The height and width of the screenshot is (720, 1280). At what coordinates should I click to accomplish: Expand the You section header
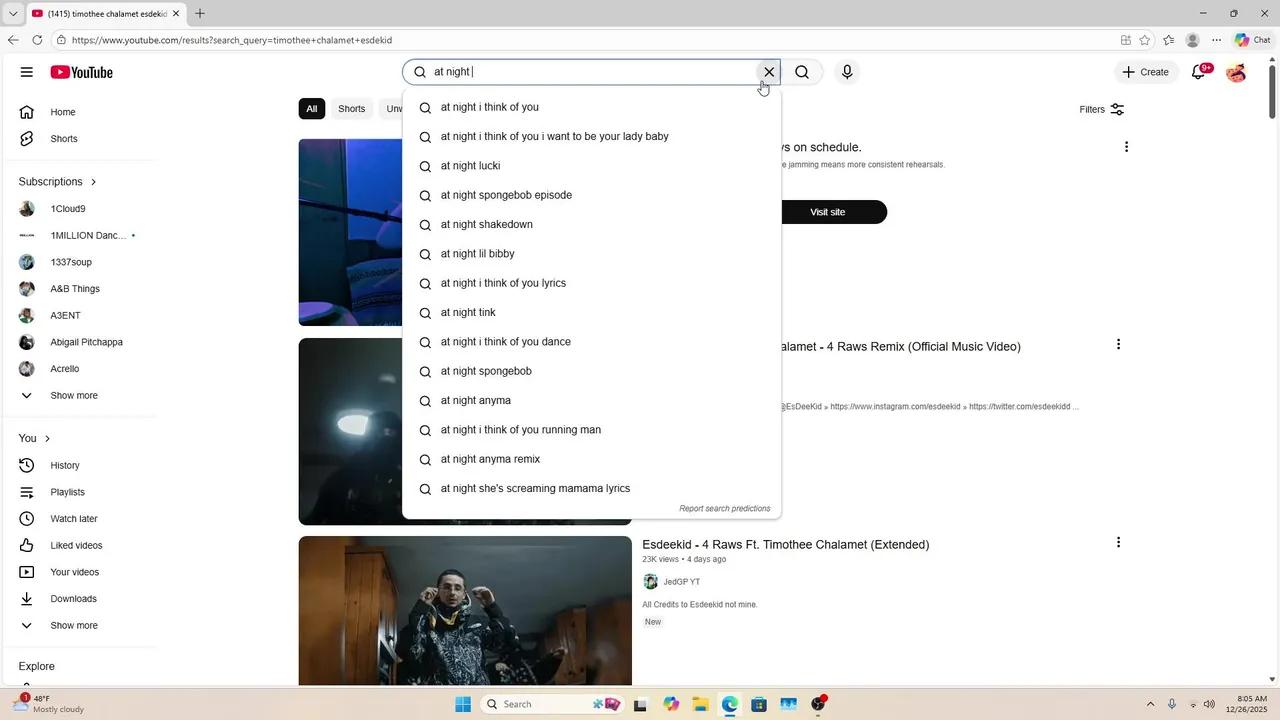point(35,439)
